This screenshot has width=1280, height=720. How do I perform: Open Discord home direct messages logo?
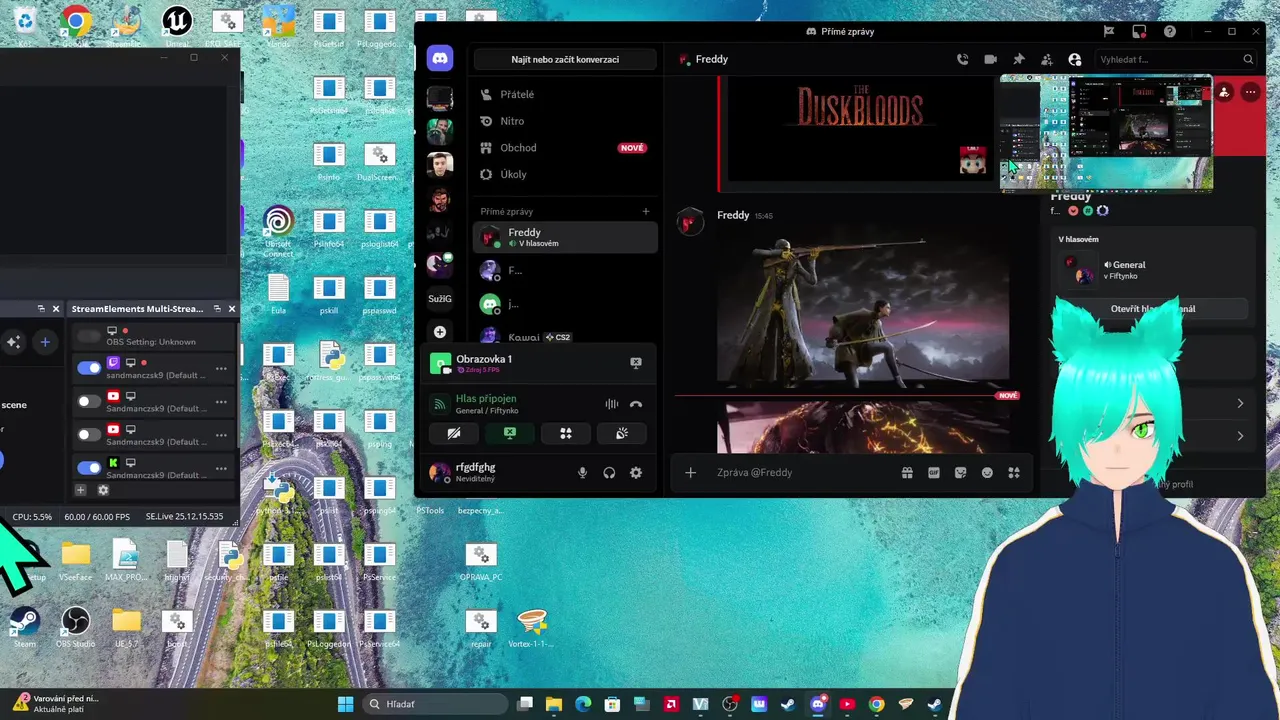[x=440, y=58]
